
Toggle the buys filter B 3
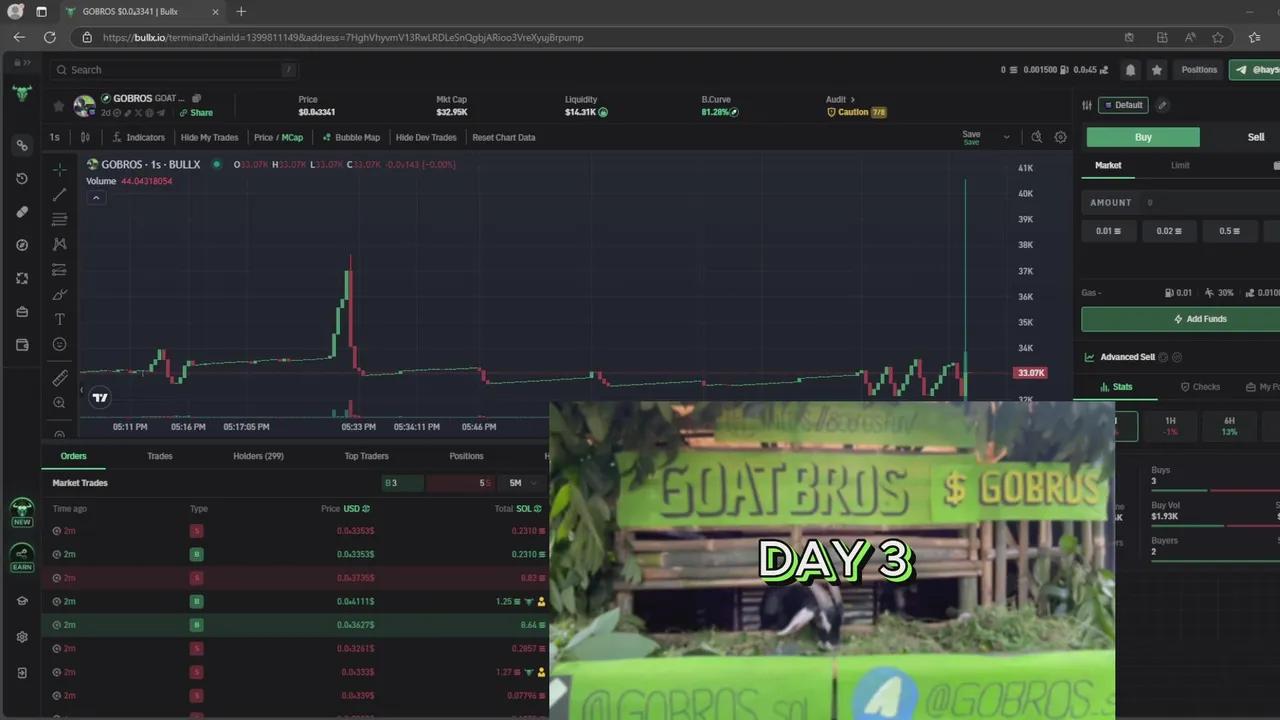403,483
